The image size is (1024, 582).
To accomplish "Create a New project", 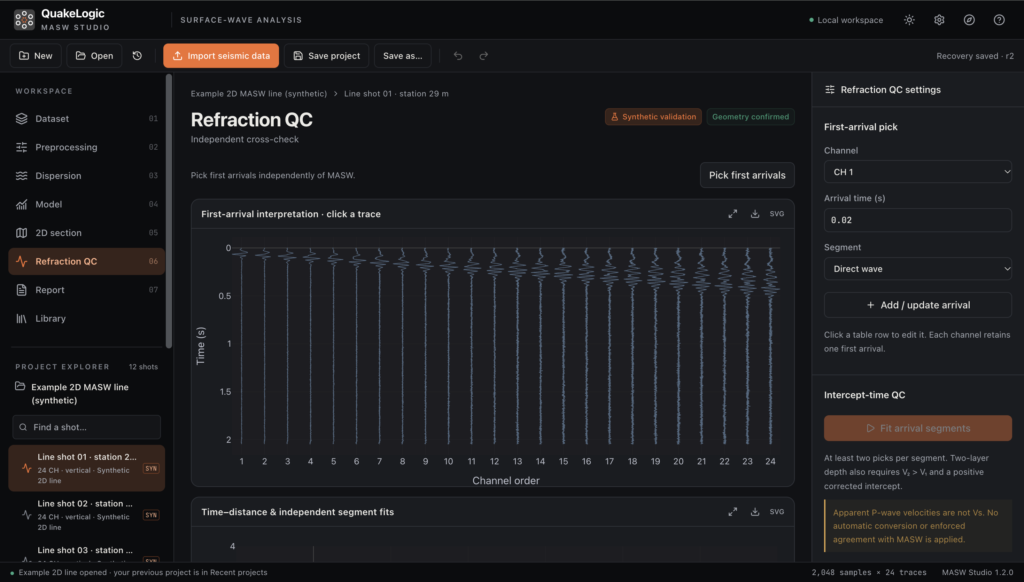I will click(36, 56).
